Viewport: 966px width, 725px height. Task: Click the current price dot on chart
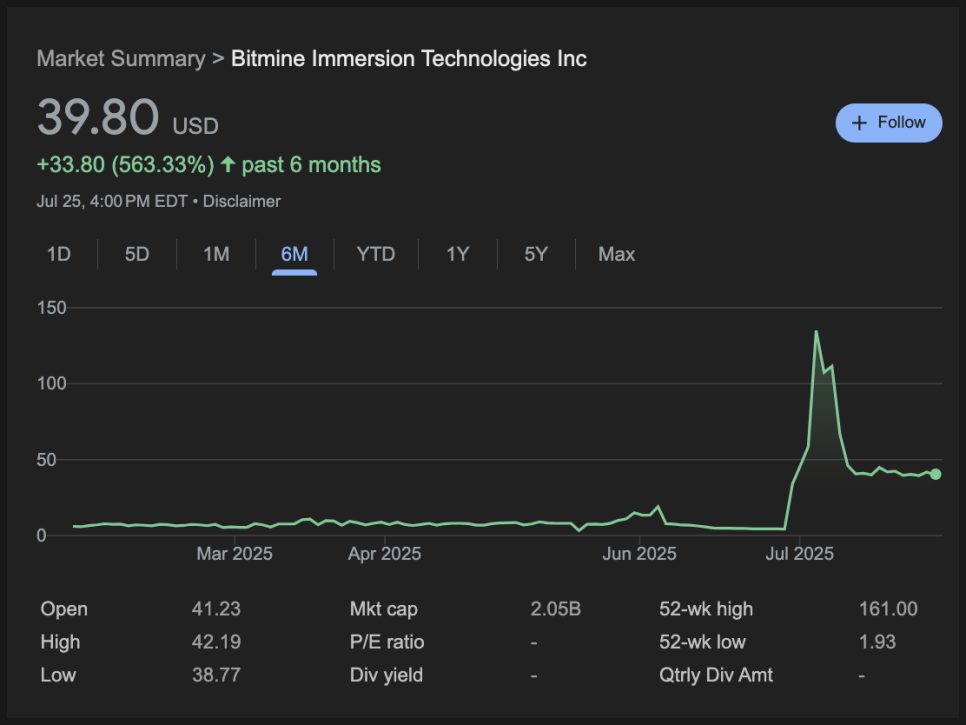936,474
